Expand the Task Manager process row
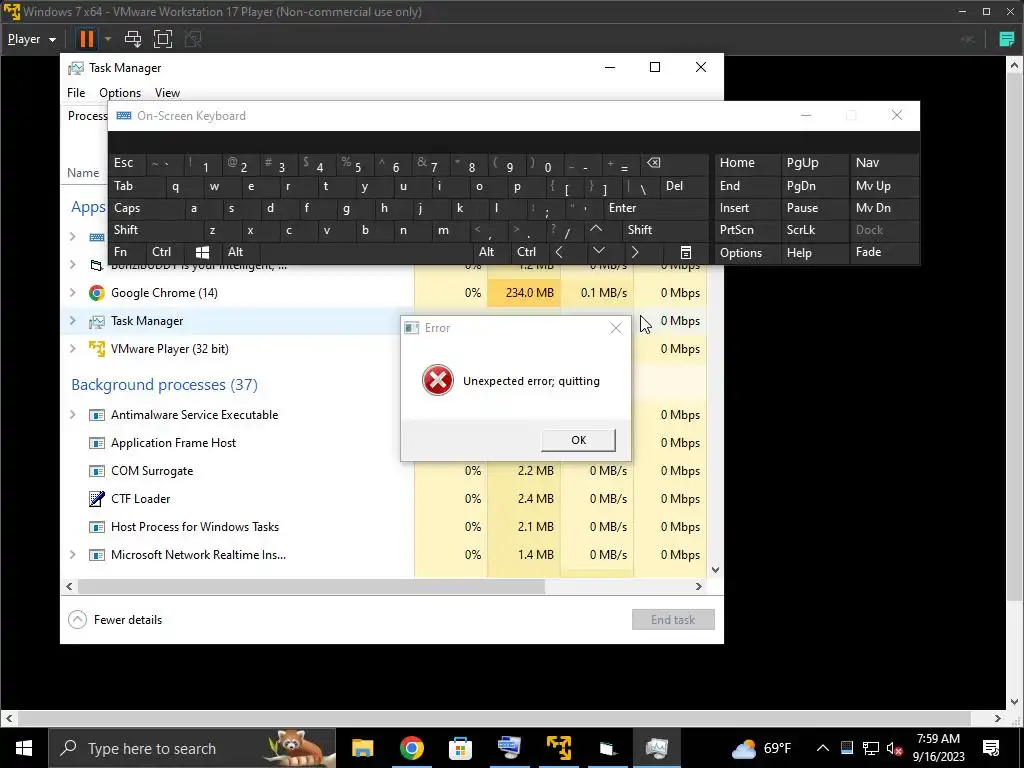The height and width of the screenshot is (768, 1024). [72, 321]
